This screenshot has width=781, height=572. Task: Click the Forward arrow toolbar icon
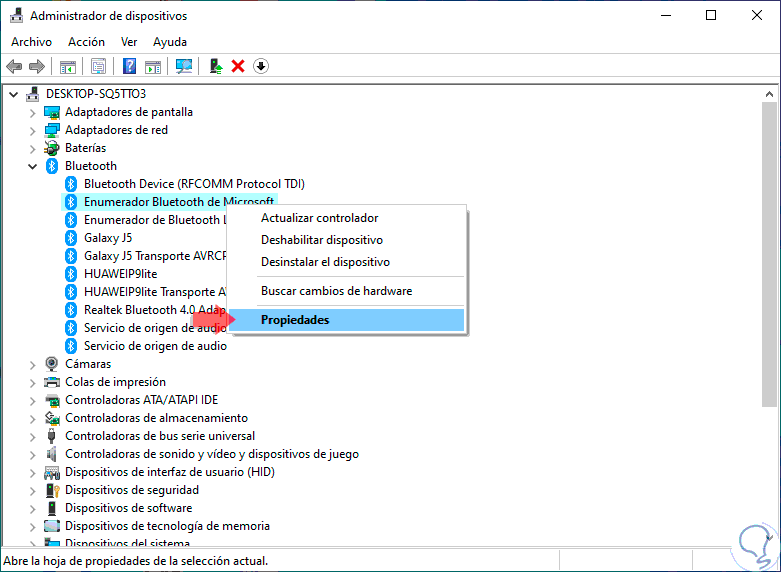37,66
